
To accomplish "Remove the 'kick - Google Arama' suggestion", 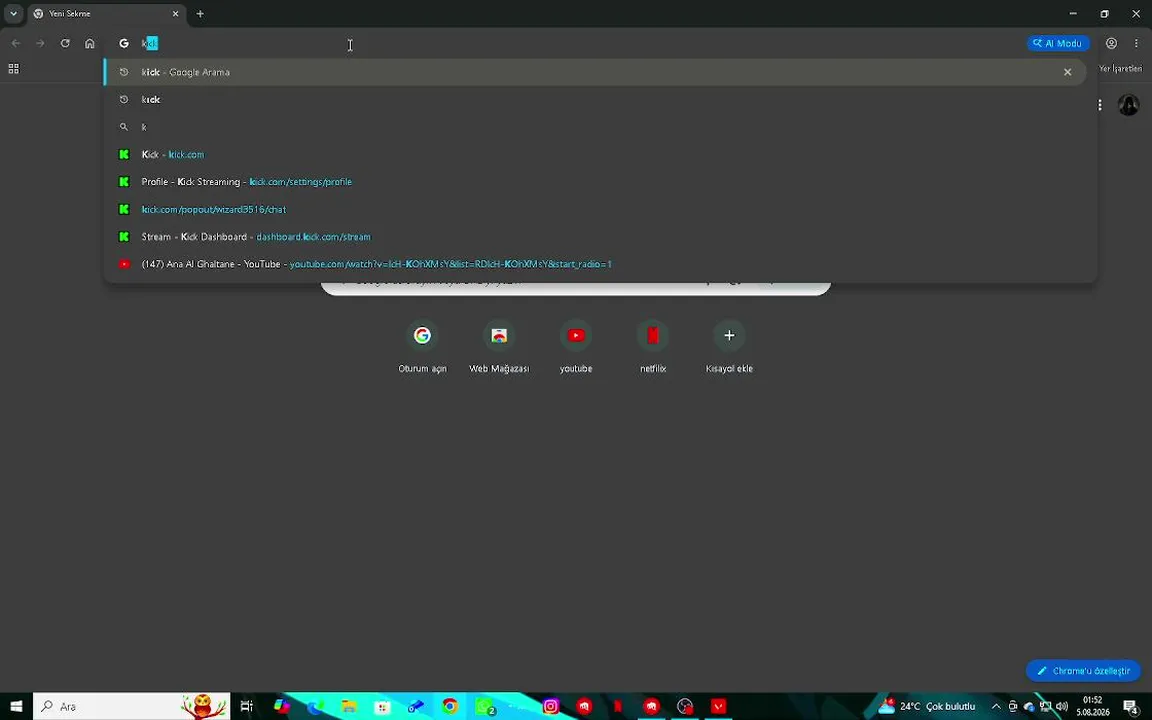I will pos(1068,72).
